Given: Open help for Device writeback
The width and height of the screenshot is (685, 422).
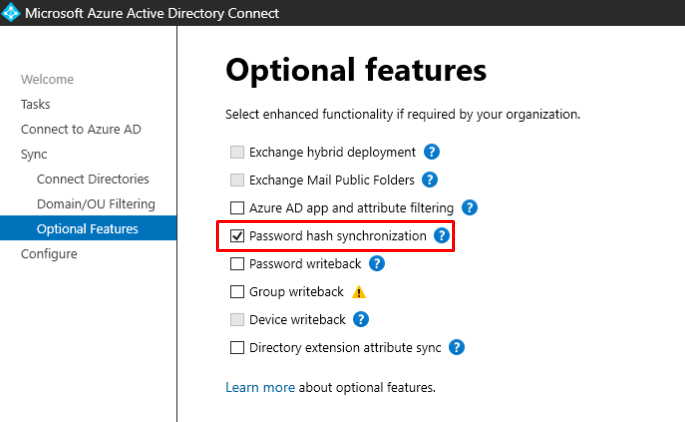Looking at the screenshot, I should [x=361, y=320].
